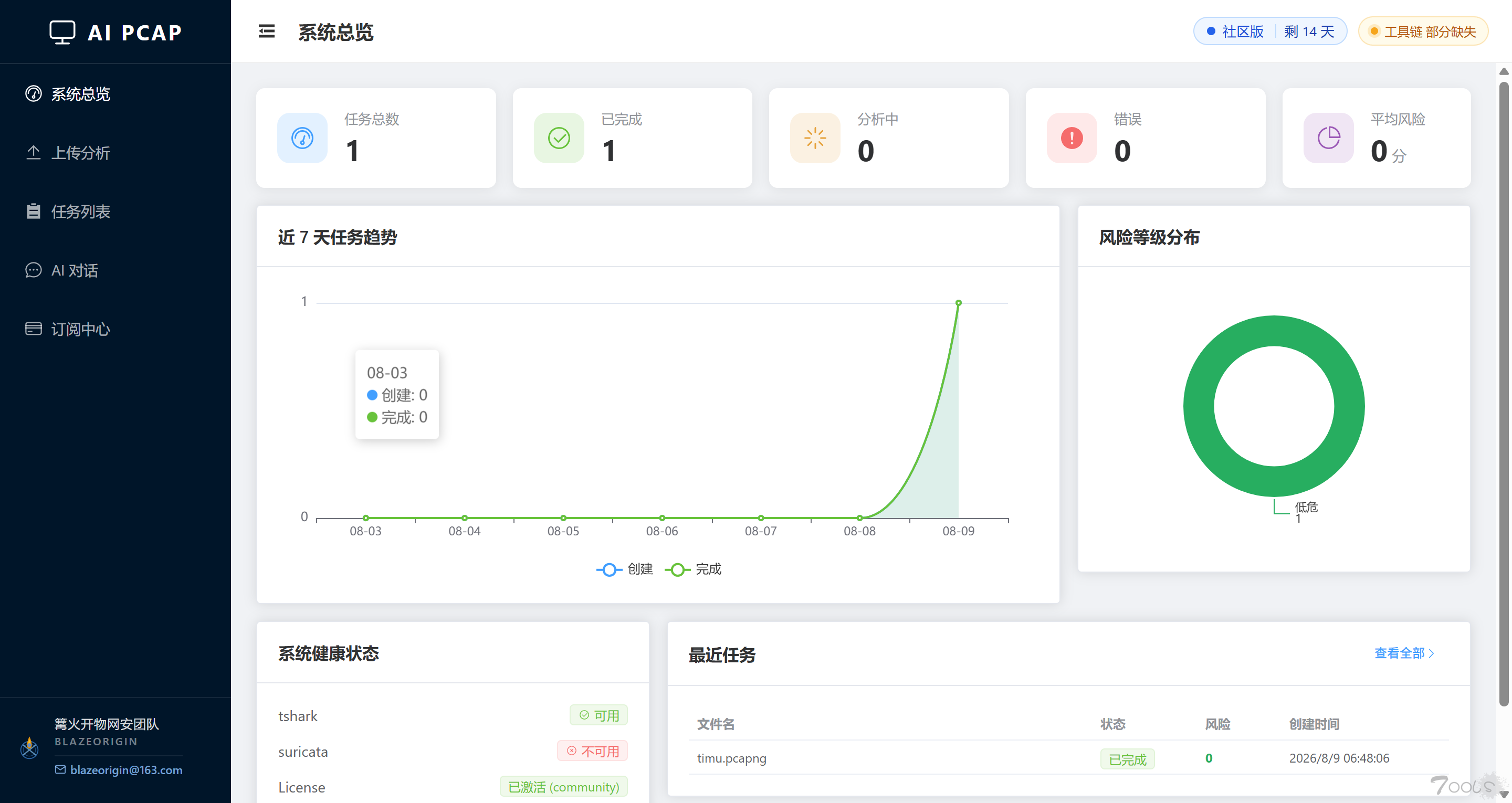
Task: Click the 创建时间 column header
Action: (x=1314, y=724)
